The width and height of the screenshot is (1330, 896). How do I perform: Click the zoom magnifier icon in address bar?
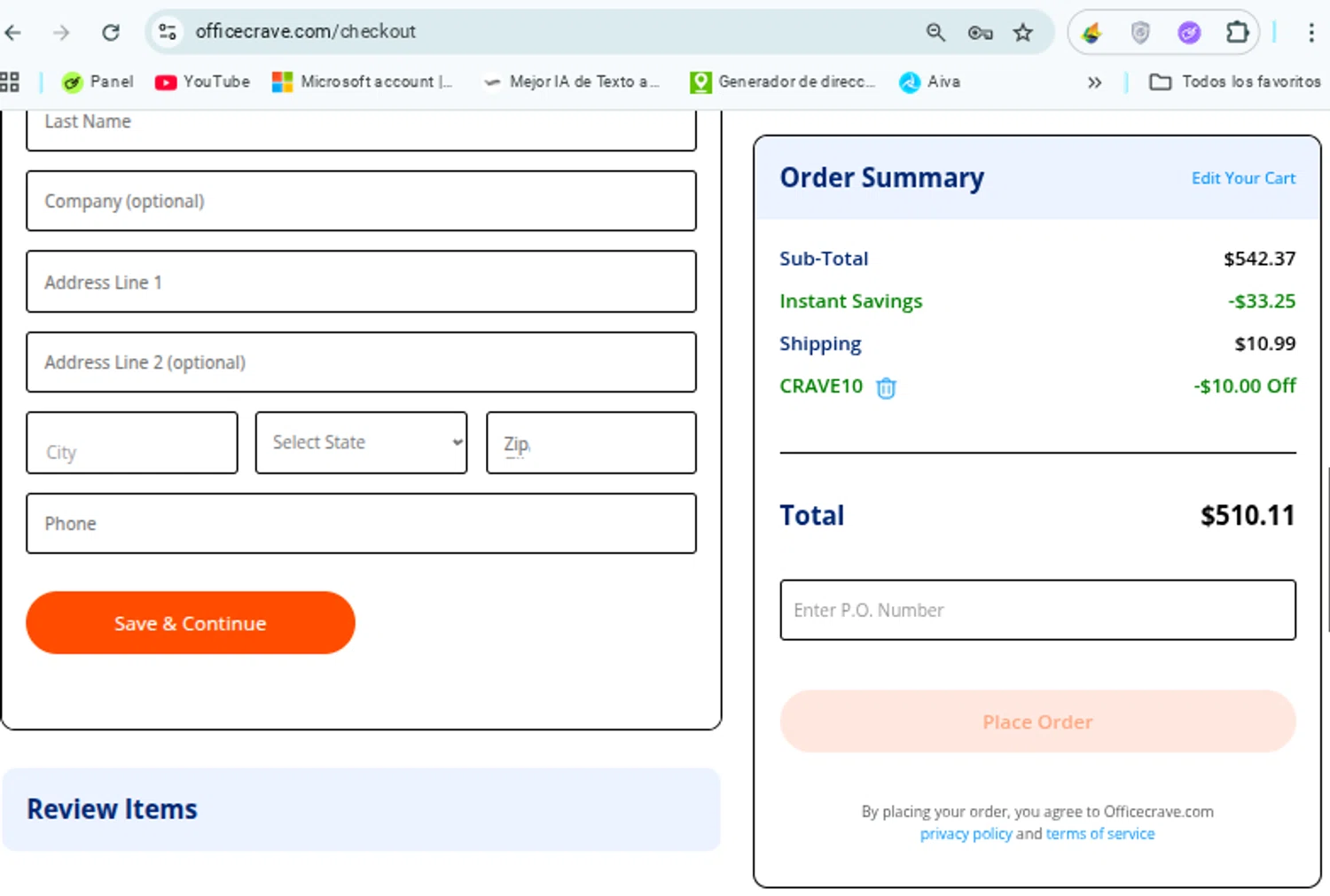(x=935, y=33)
